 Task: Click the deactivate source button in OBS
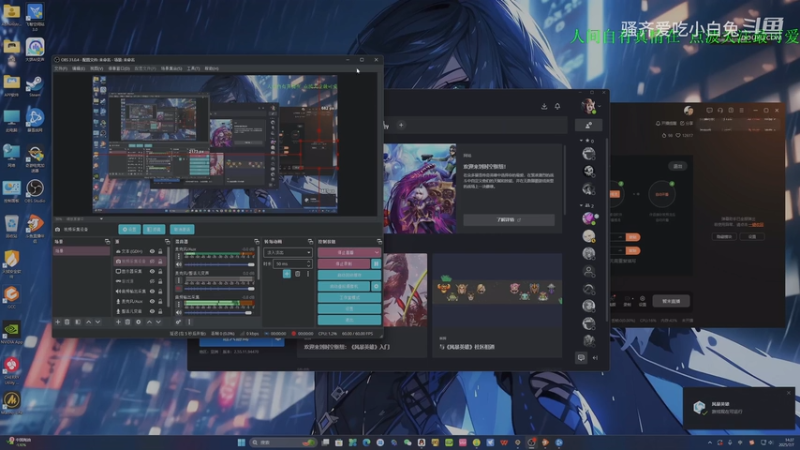[x=182, y=230]
